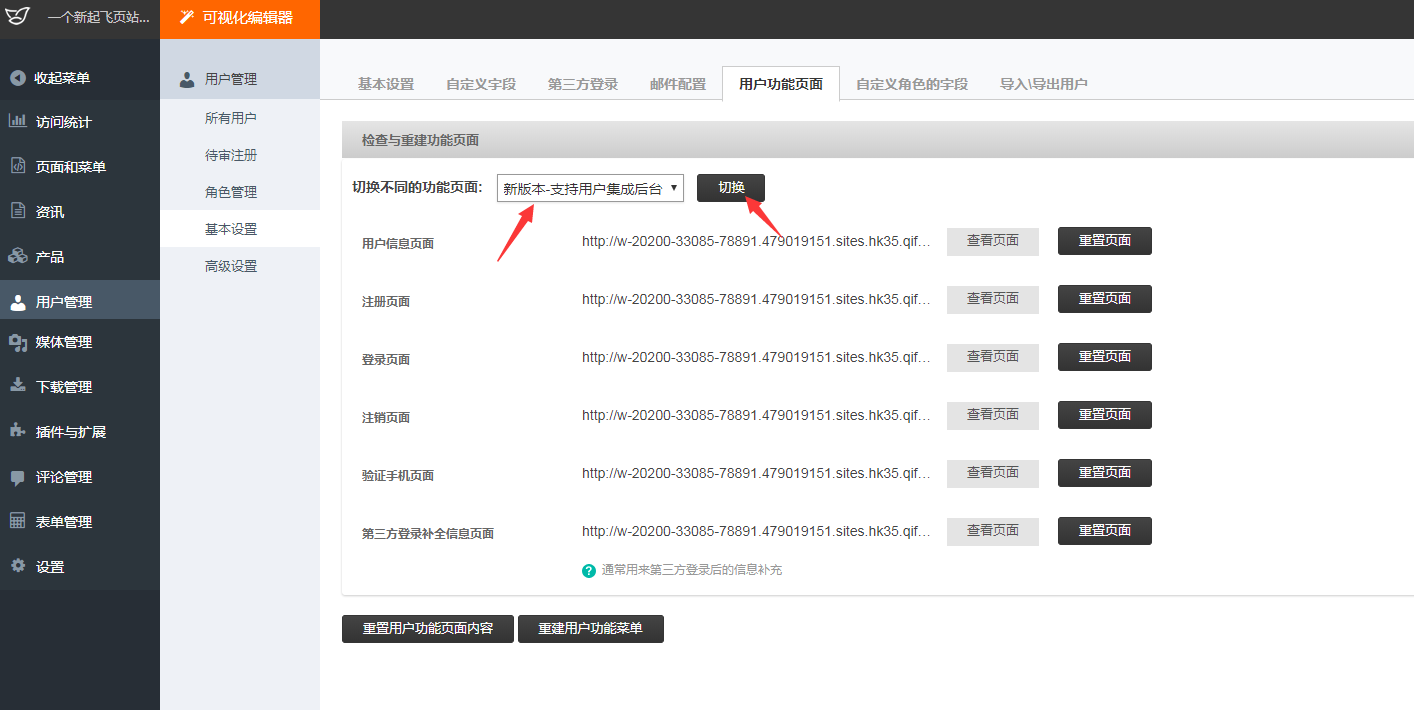View page for 用户信息页面

tap(993, 241)
